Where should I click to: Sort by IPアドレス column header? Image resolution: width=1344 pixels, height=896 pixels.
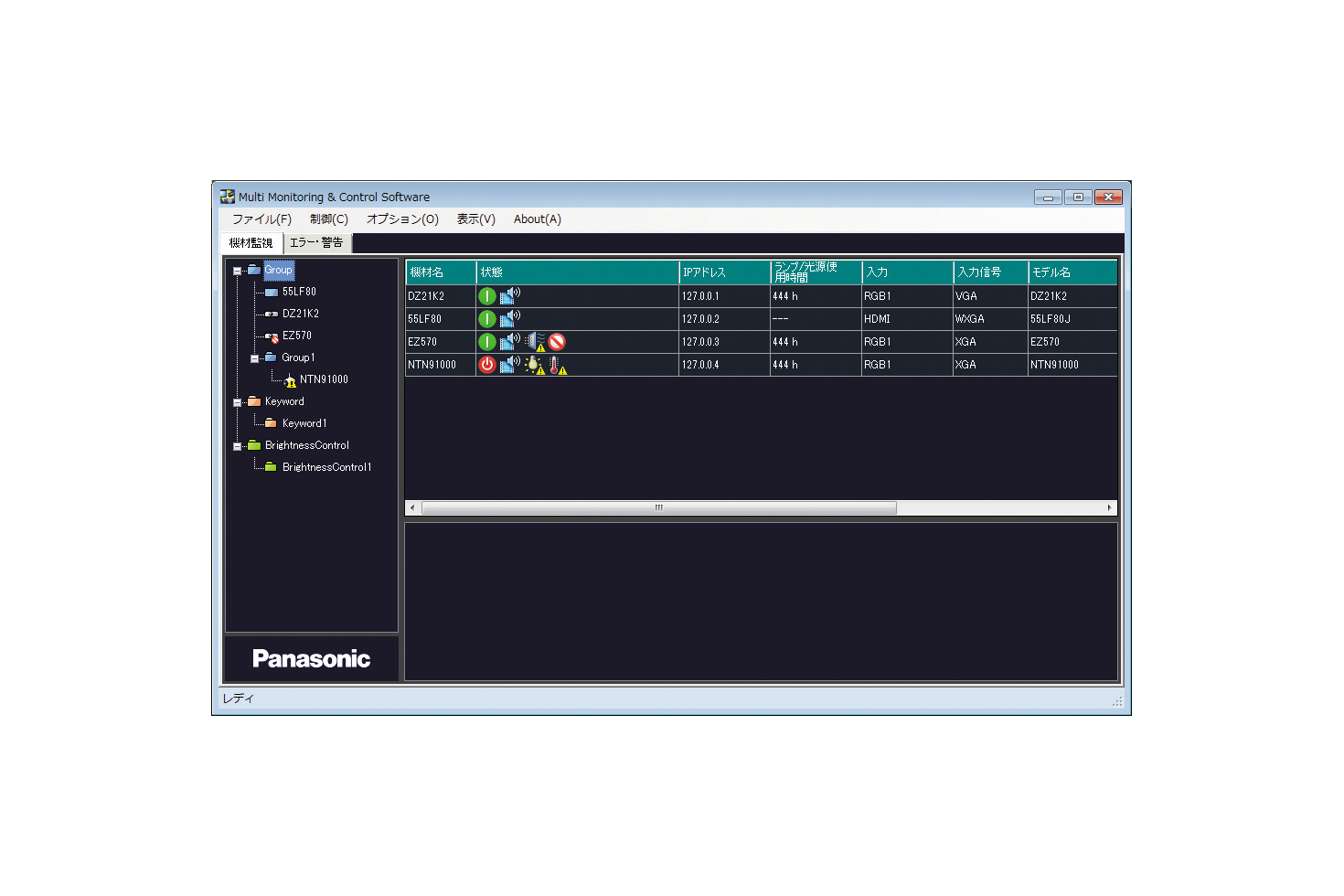click(x=725, y=272)
